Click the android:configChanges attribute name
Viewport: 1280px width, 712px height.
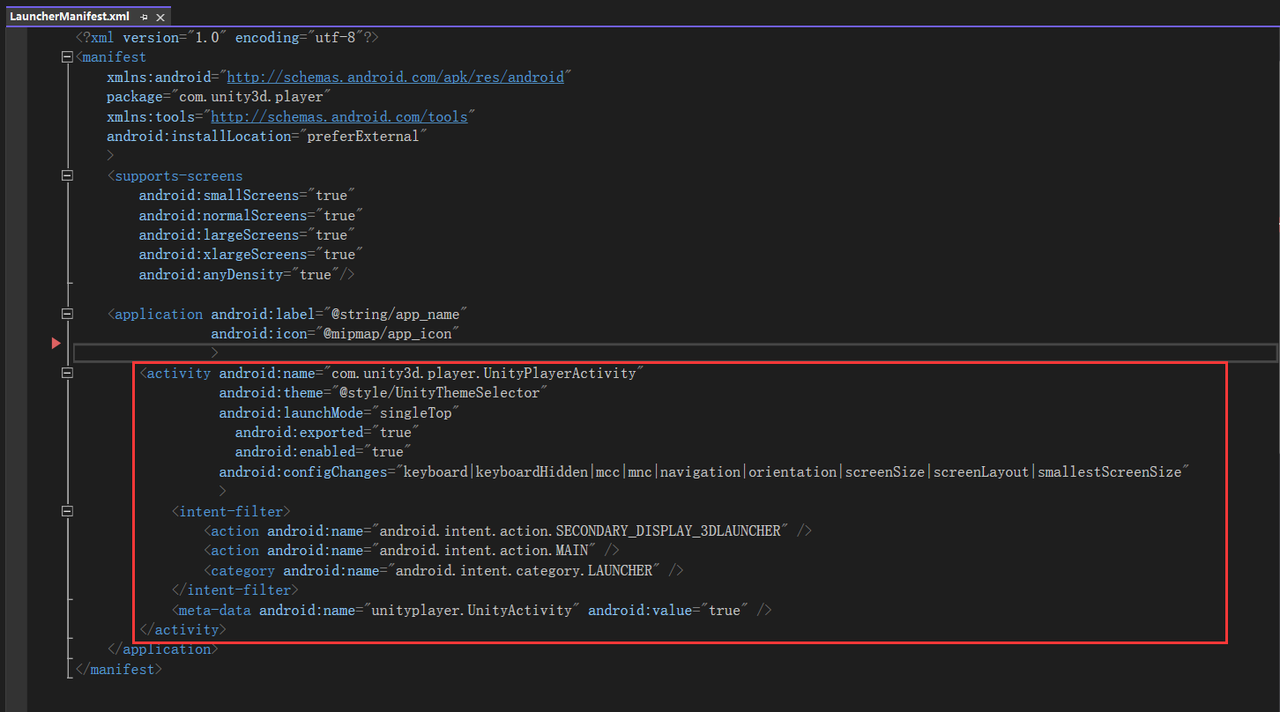click(302, 471)
